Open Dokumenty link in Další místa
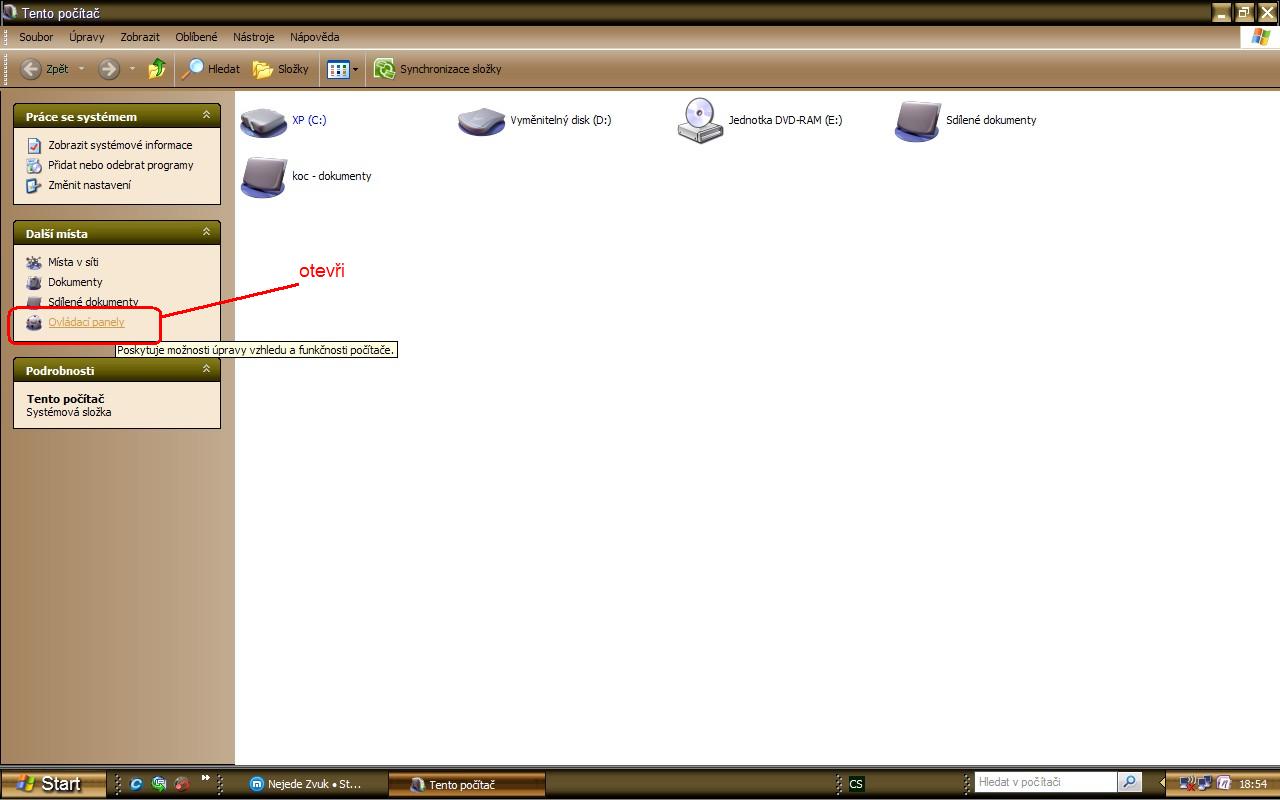This screenshot has width=1280, height=800. [x=75, y=282]
